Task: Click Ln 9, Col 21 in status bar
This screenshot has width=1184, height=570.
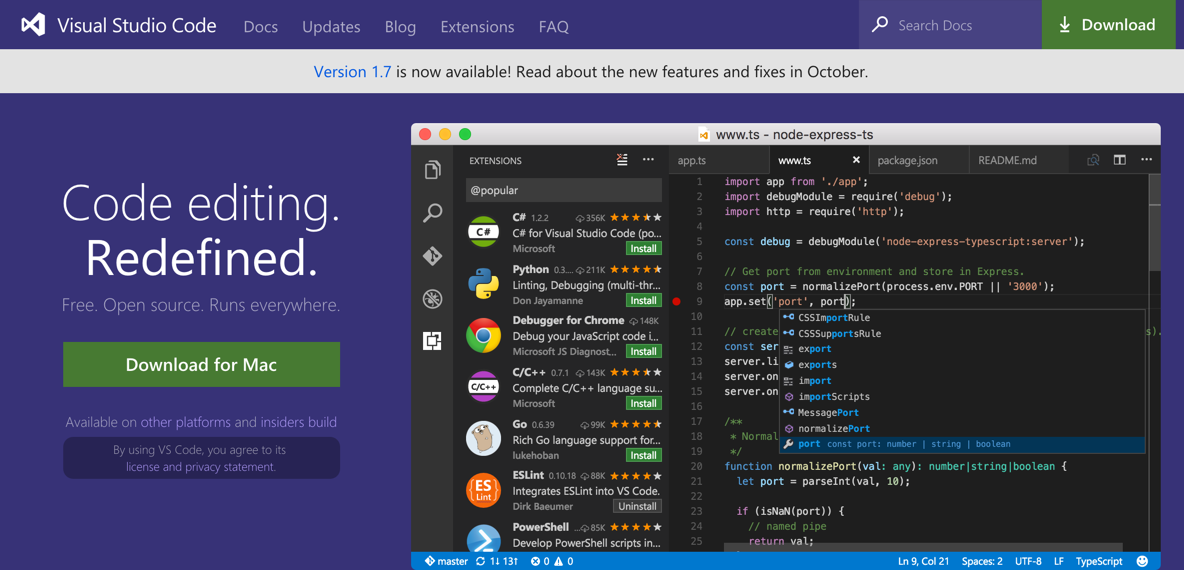Action: point(925,561)
